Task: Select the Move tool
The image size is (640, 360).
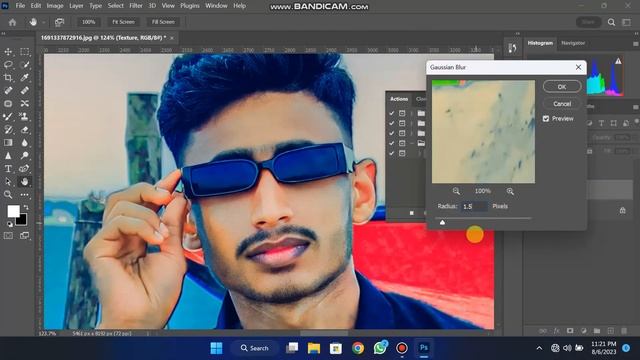Action: (8, 52)
